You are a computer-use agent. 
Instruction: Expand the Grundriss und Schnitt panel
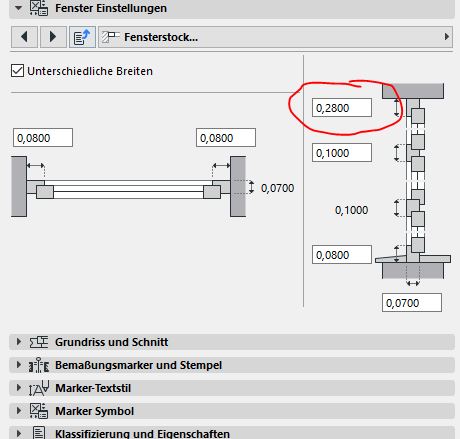19,342
